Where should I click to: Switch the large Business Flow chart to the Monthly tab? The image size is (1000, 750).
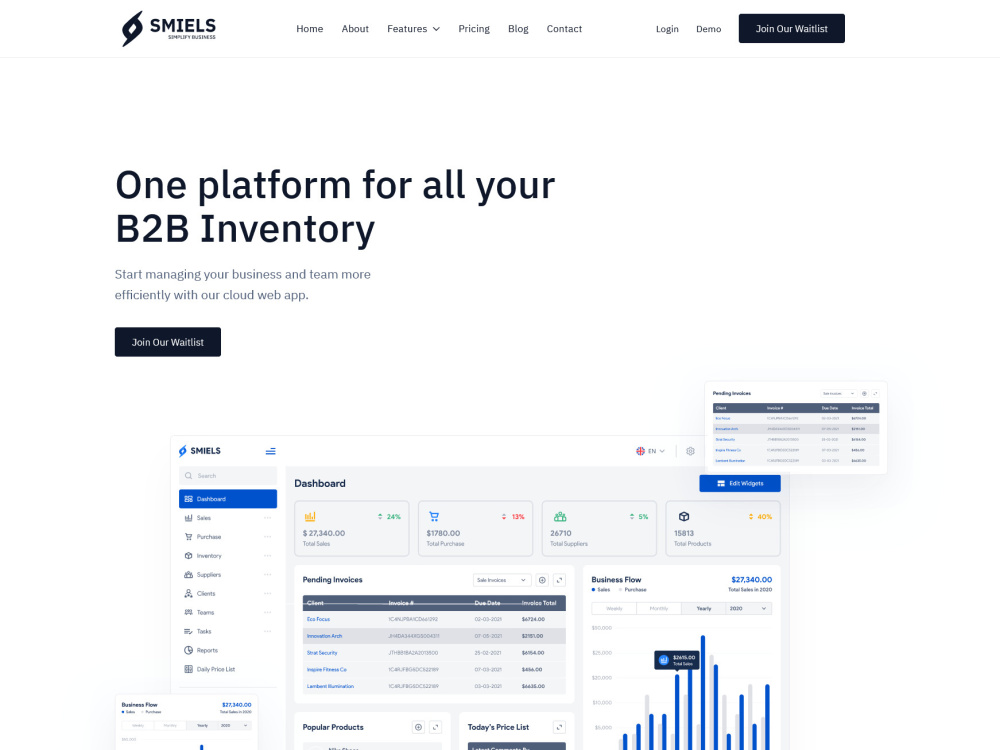point(659,608)
